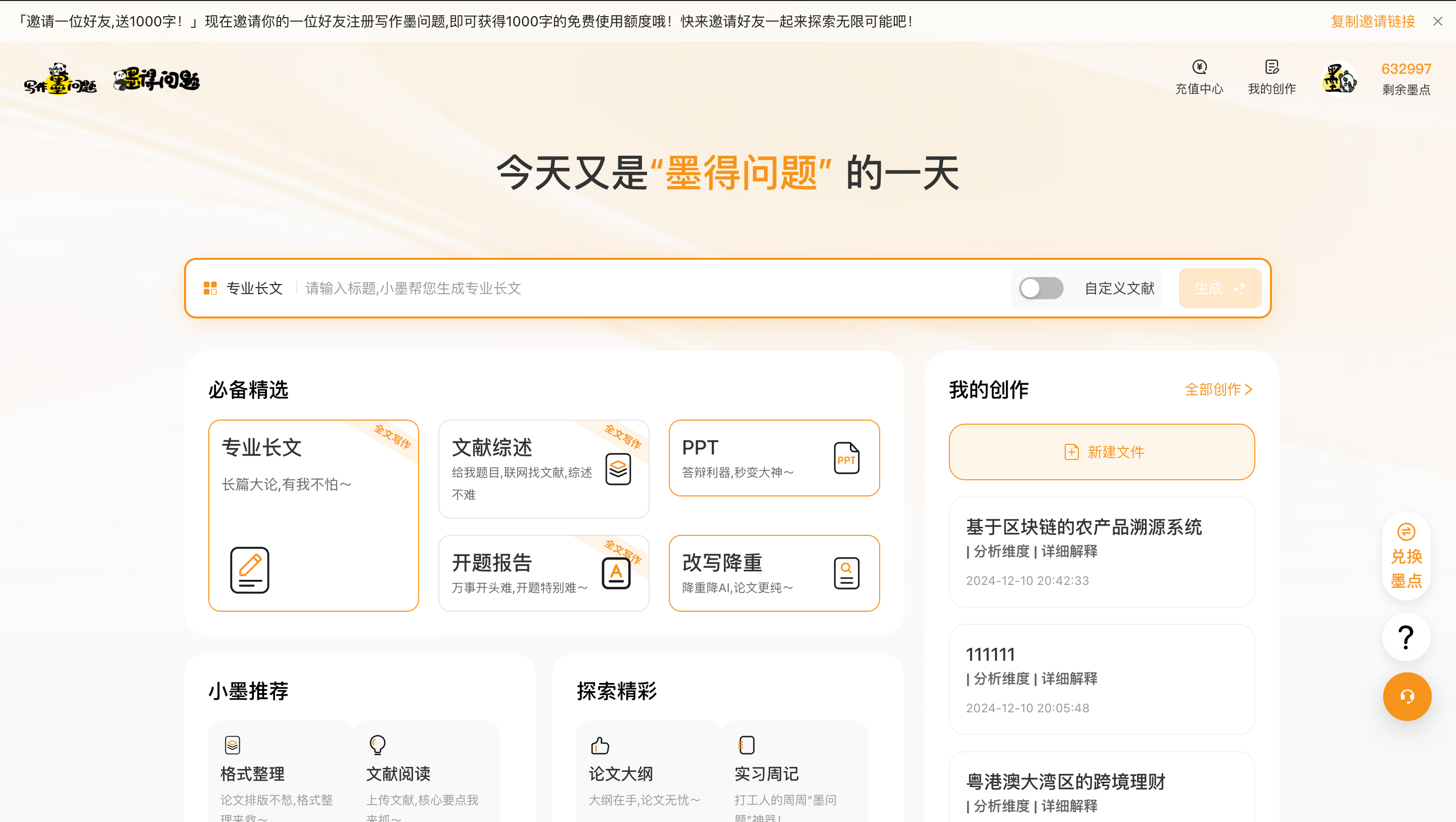Click the panda user avatar

tap(1339, 78)
